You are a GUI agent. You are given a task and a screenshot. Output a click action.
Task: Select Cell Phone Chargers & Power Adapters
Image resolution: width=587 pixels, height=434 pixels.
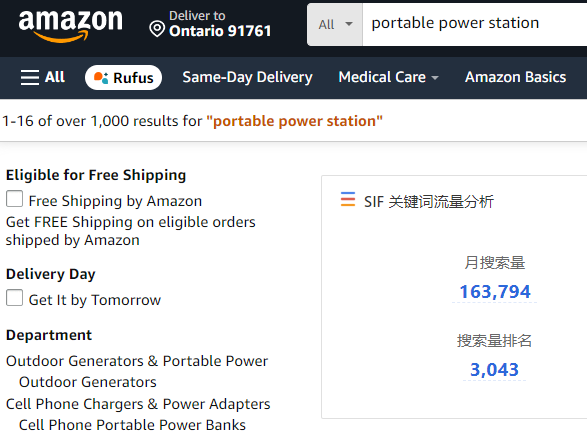pos(138,404)
